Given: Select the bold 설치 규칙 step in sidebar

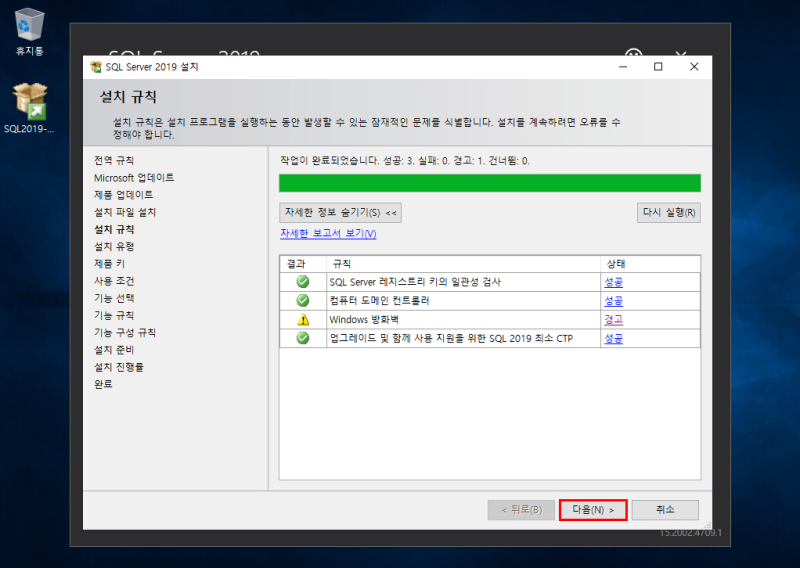Looking at the screenshot, I should [114, 230].
